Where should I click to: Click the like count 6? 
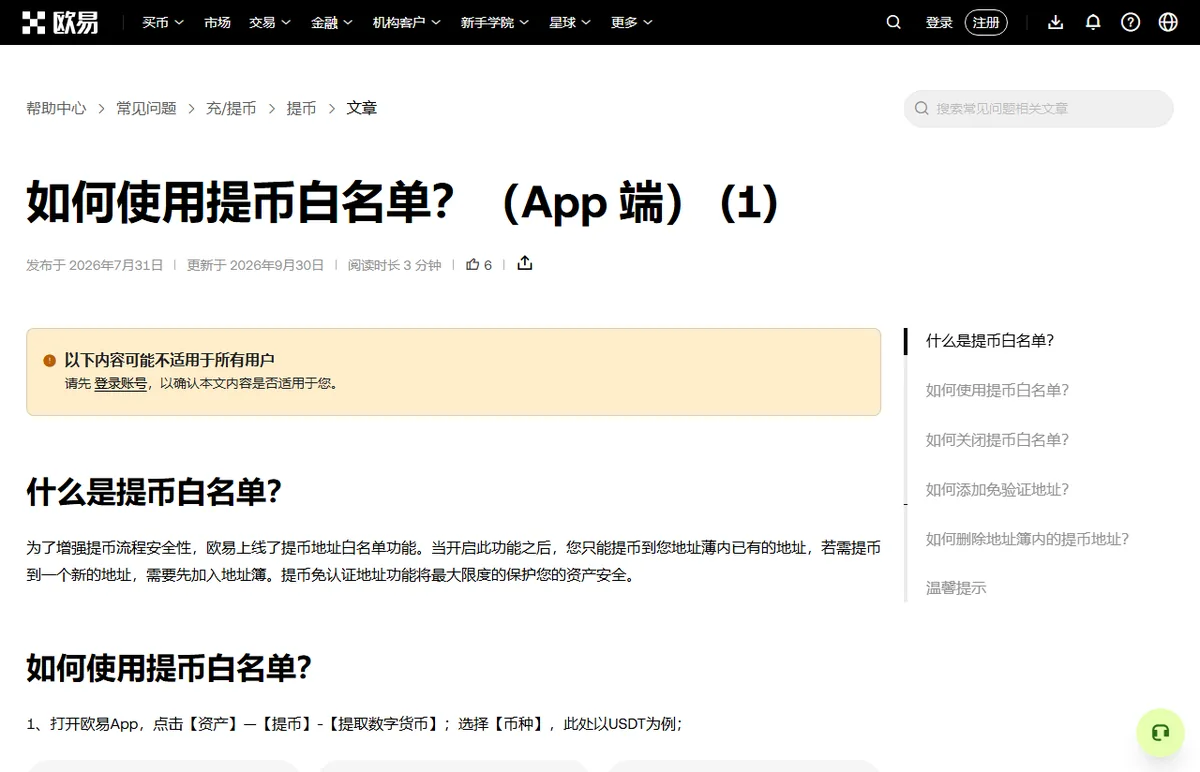coord(488,265)
